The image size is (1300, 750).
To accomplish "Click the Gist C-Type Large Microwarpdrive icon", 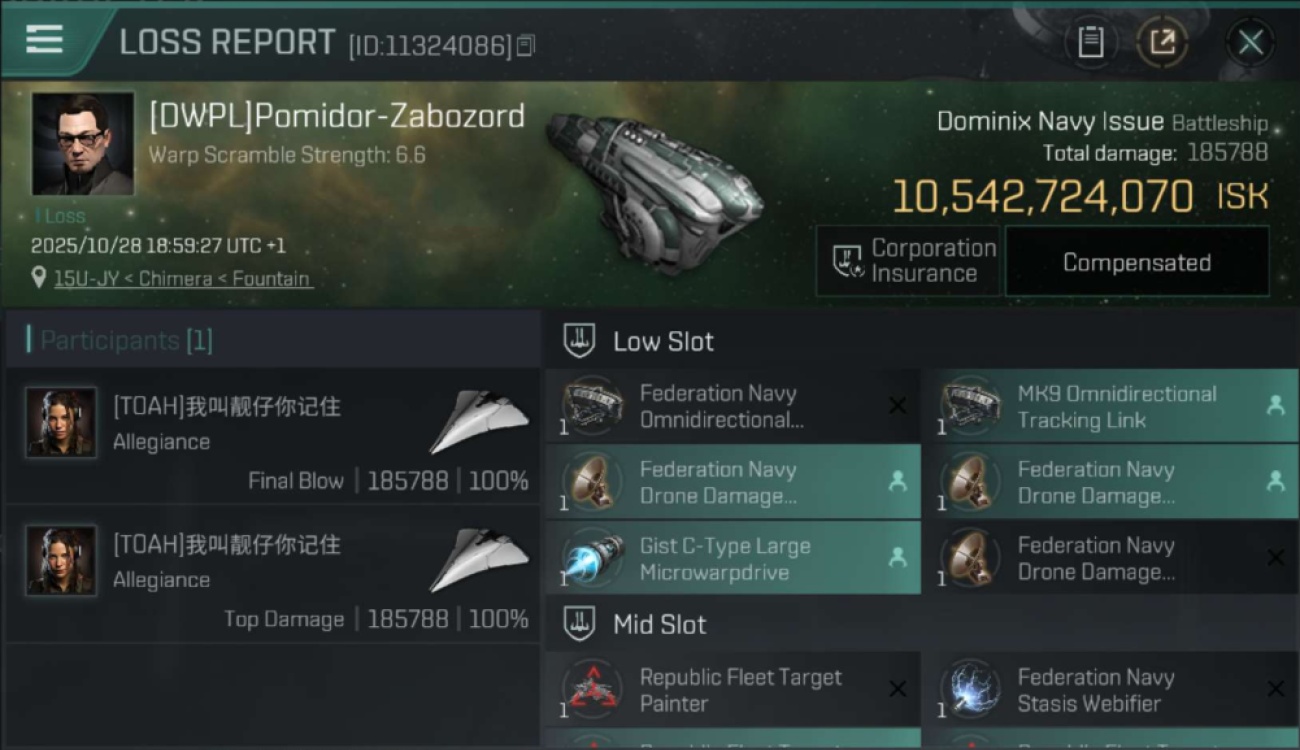I will coord(591,560).
